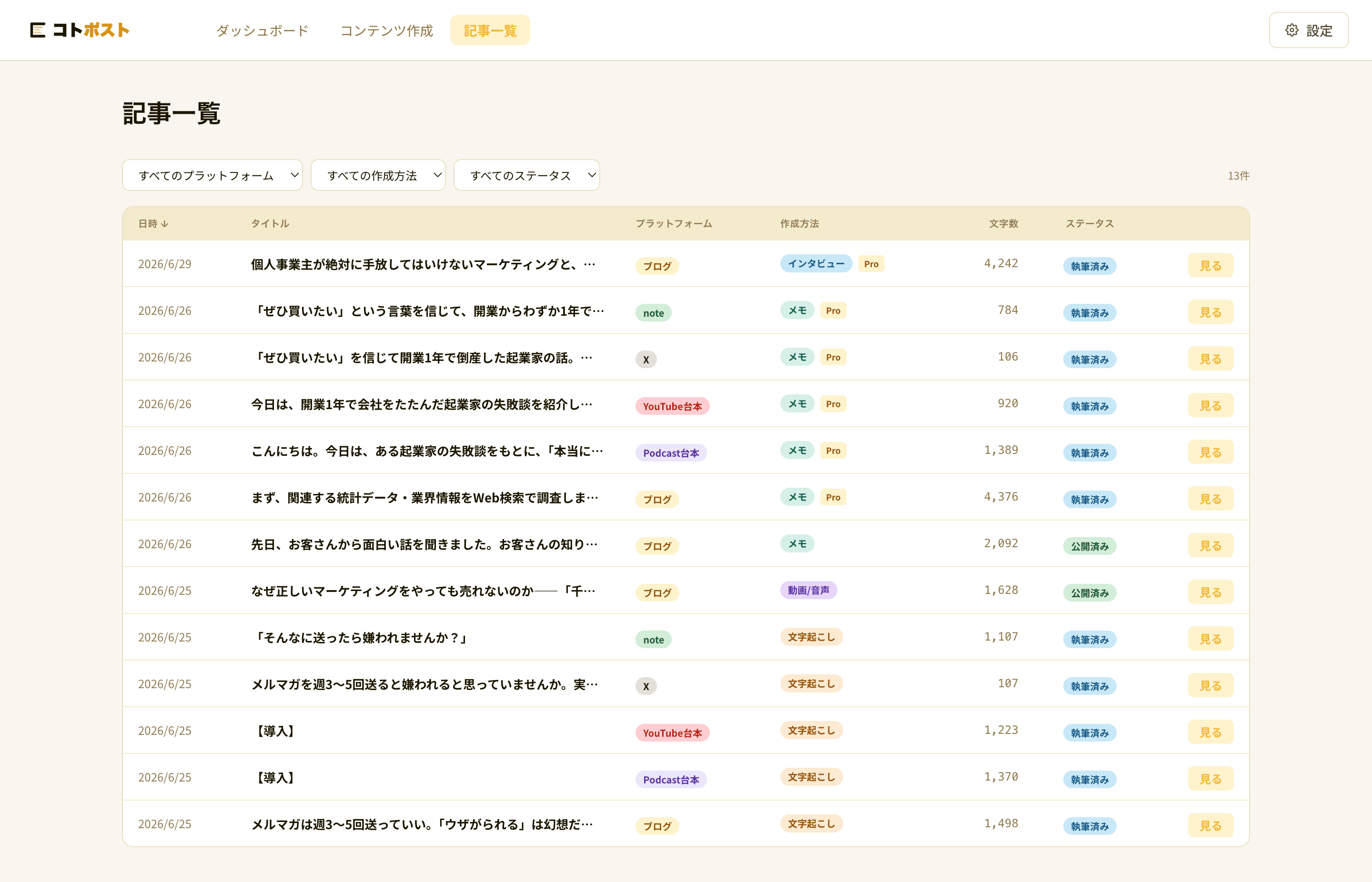Open article なぜ正しいマーケティングをやっても売れないのか
The height and width of the screenshot is (882, 1372).
click(x=424, y=591)
